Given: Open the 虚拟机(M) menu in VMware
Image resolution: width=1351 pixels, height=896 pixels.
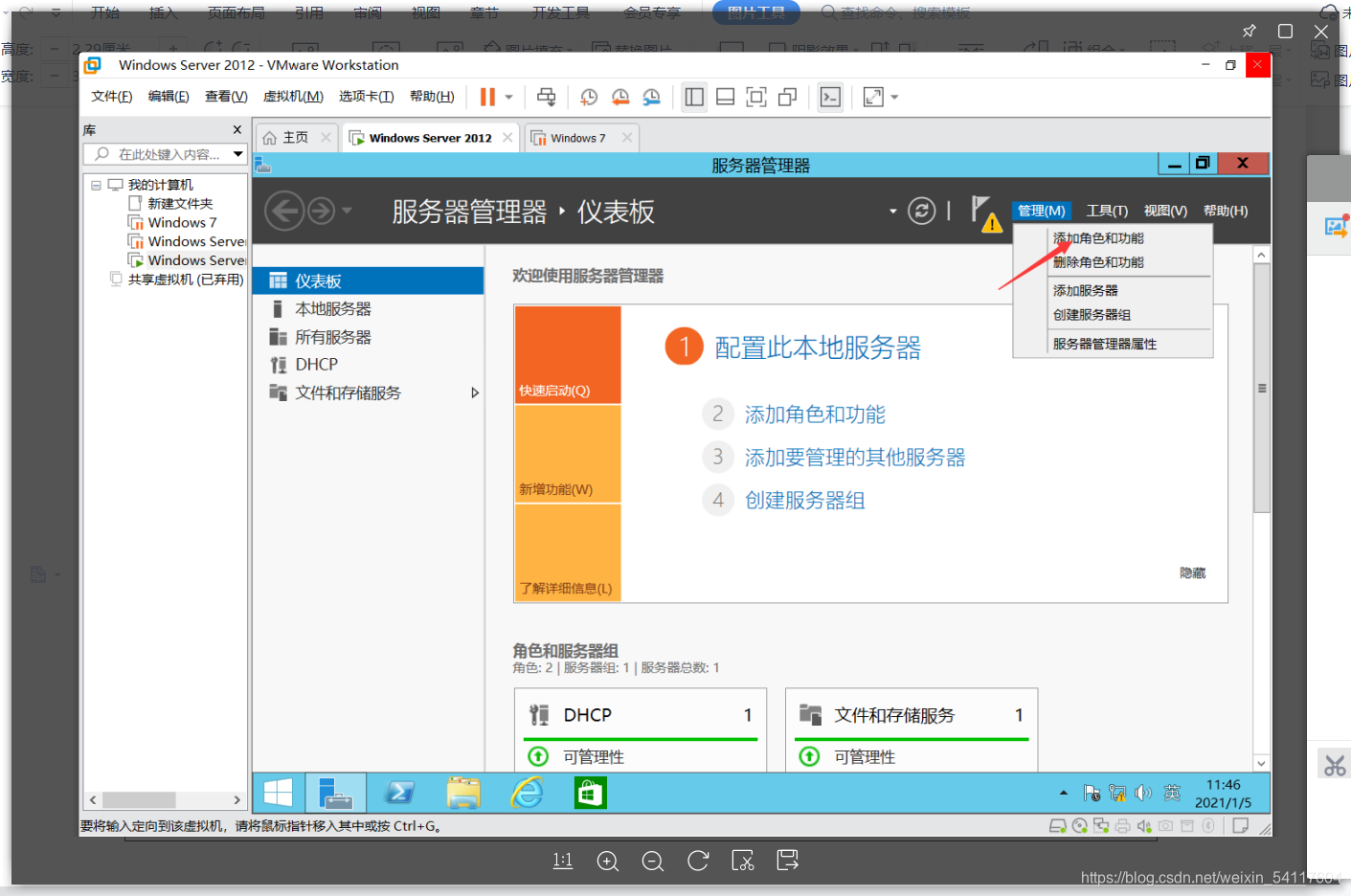Looking at the screenshot, I should pyautogui.click(x=293, y=97).
